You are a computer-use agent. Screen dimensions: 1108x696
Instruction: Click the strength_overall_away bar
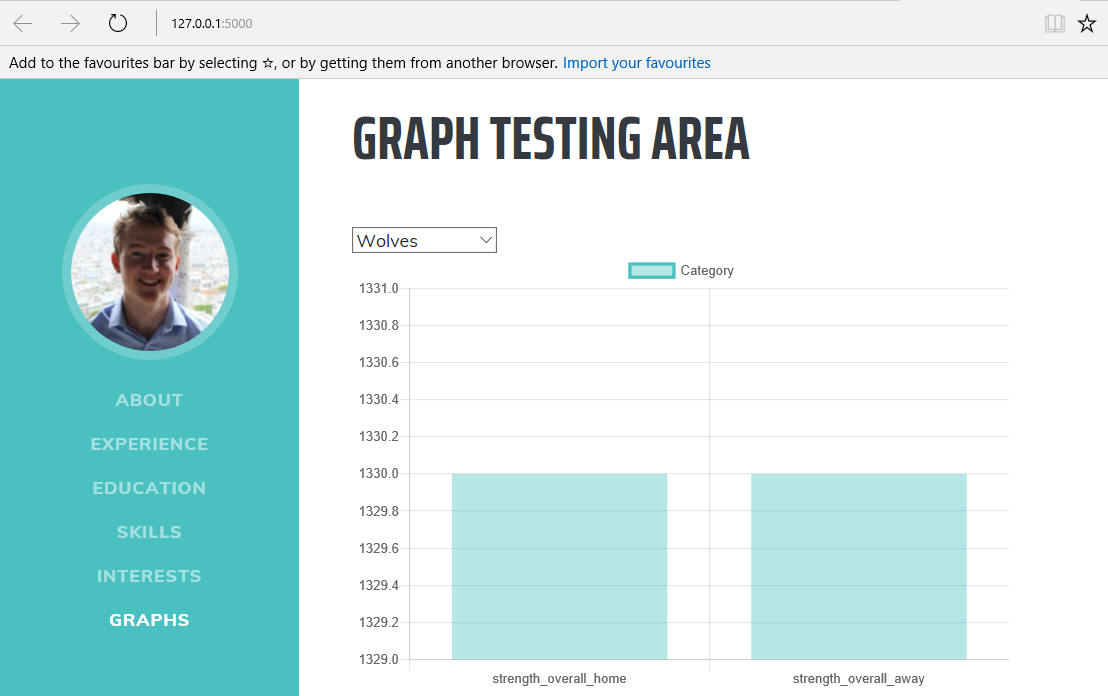point(858,566)
